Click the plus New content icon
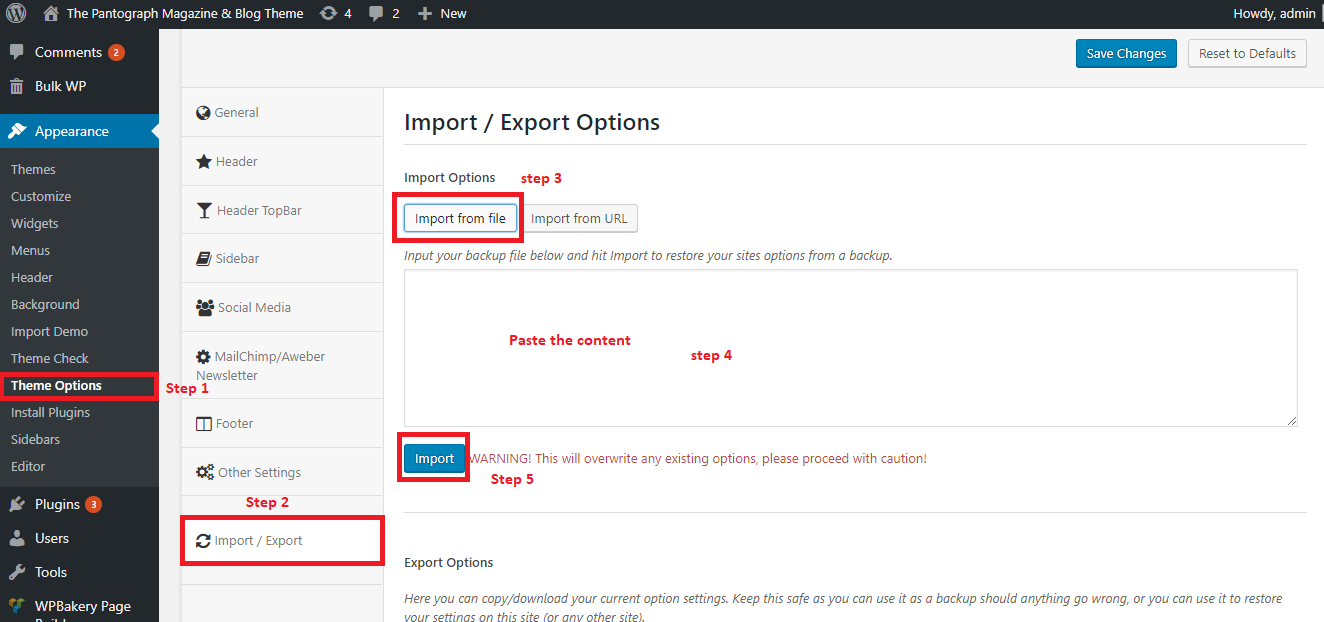The image size is (1324, 622). pyautogui.click(x=425, y=14)
